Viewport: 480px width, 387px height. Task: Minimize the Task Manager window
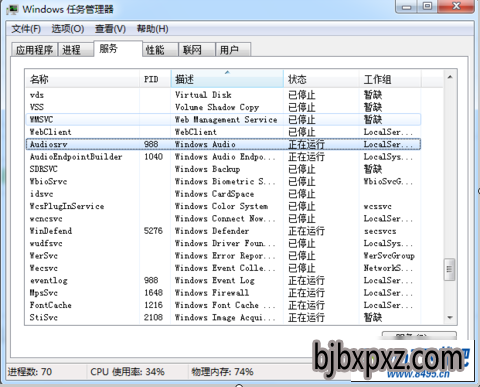point(406,6)
